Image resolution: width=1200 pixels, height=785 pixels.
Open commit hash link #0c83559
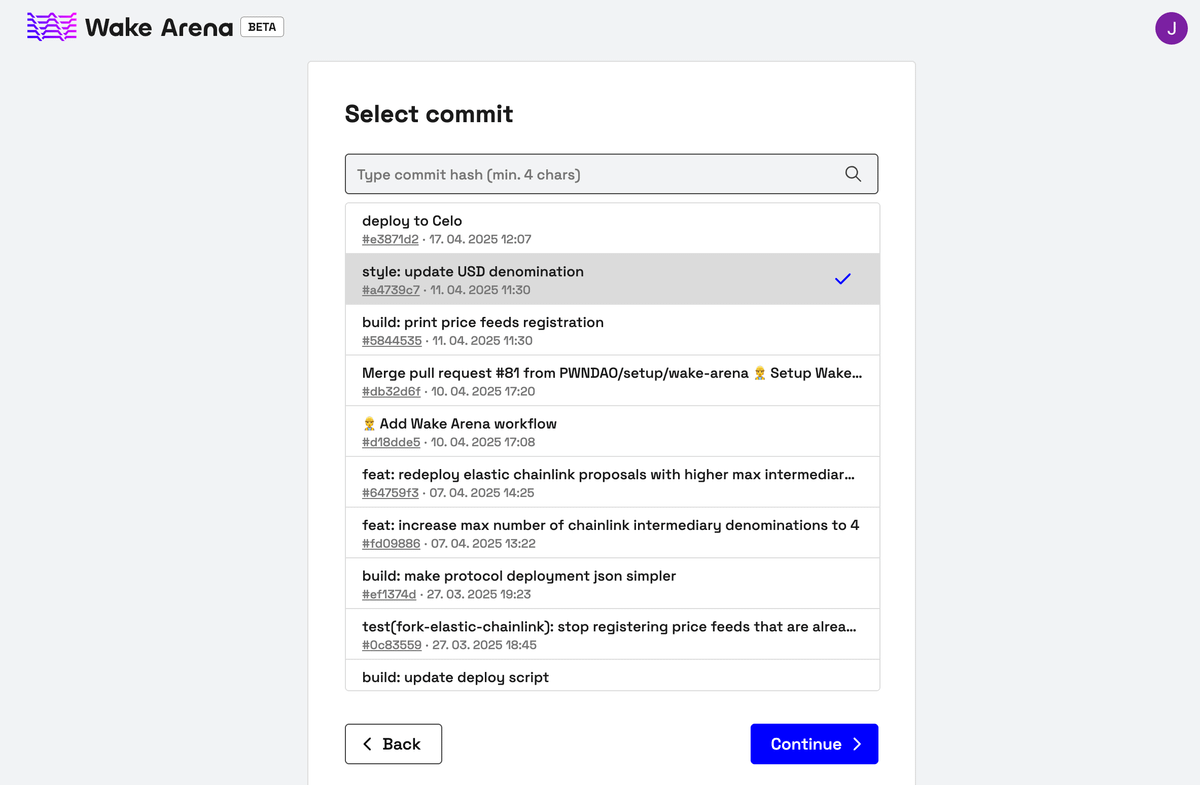click(392, 645)
